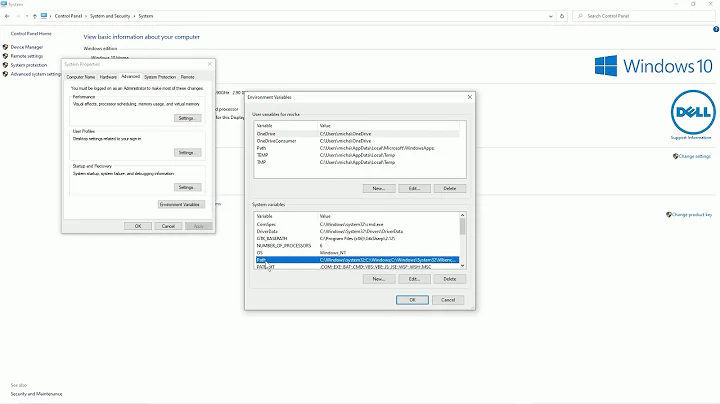The height and width of the screenshot is (404, 720).
Task: Open the Remote settings link
Action: [x=27, y=56]
